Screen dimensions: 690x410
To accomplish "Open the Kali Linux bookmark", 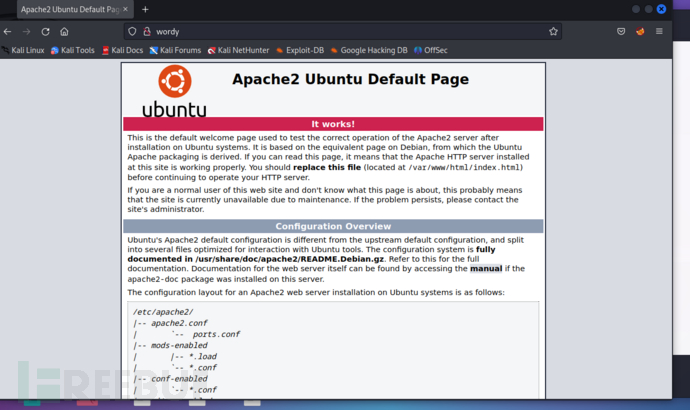I will (x=24, y=49).
